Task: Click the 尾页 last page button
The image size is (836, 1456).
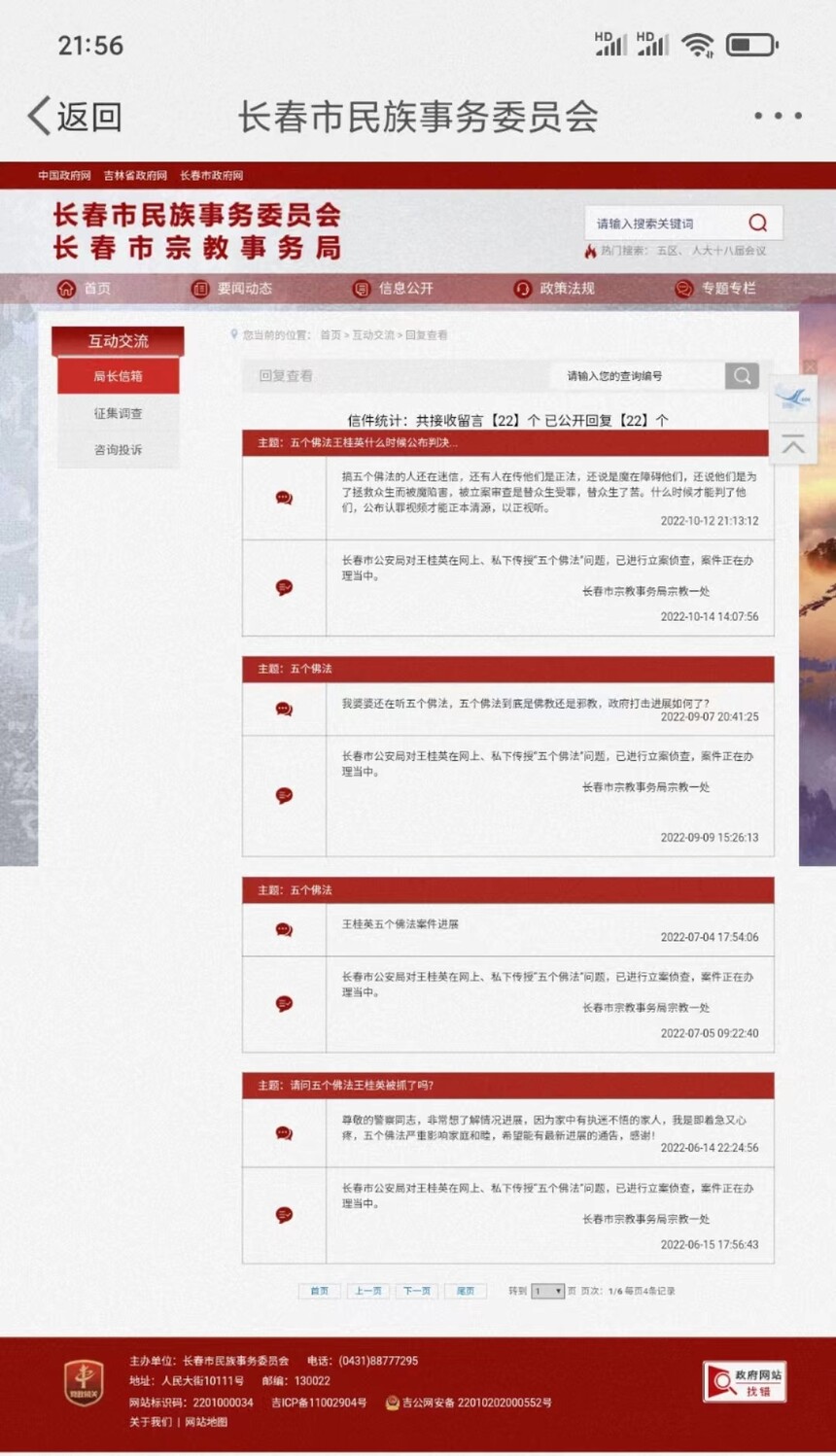Action: 466,1291
